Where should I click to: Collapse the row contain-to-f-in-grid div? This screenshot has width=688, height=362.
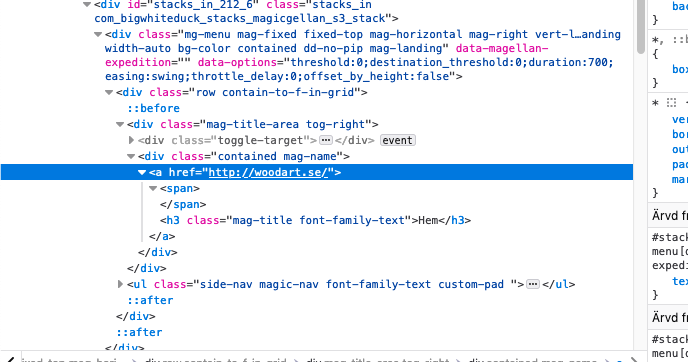tap(109, 93)
